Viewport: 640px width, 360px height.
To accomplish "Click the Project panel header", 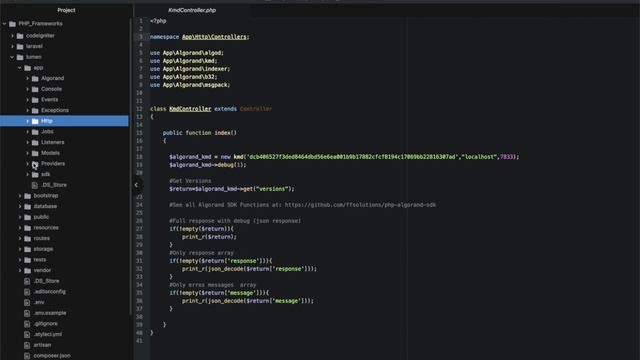I will (66, 10).
